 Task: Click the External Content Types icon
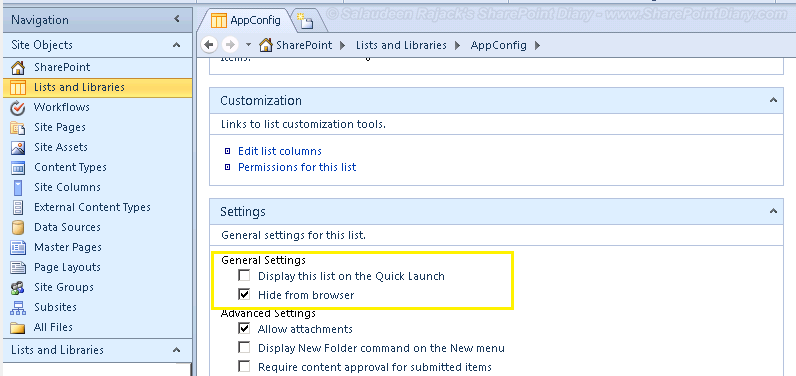click(18, 208)
